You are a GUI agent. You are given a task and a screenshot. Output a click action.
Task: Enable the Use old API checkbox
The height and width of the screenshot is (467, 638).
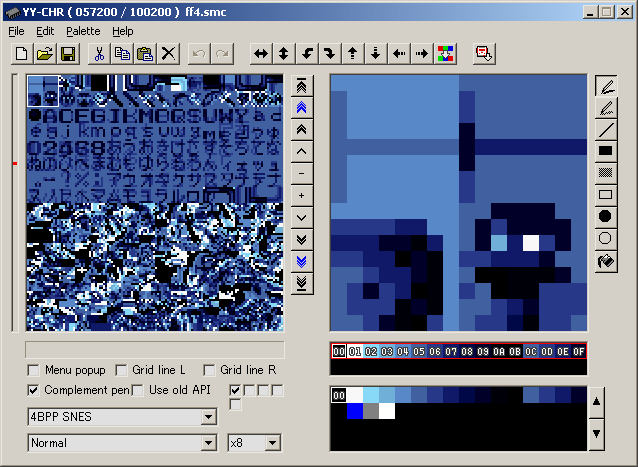pyautogui.click(x=138, y=391)
